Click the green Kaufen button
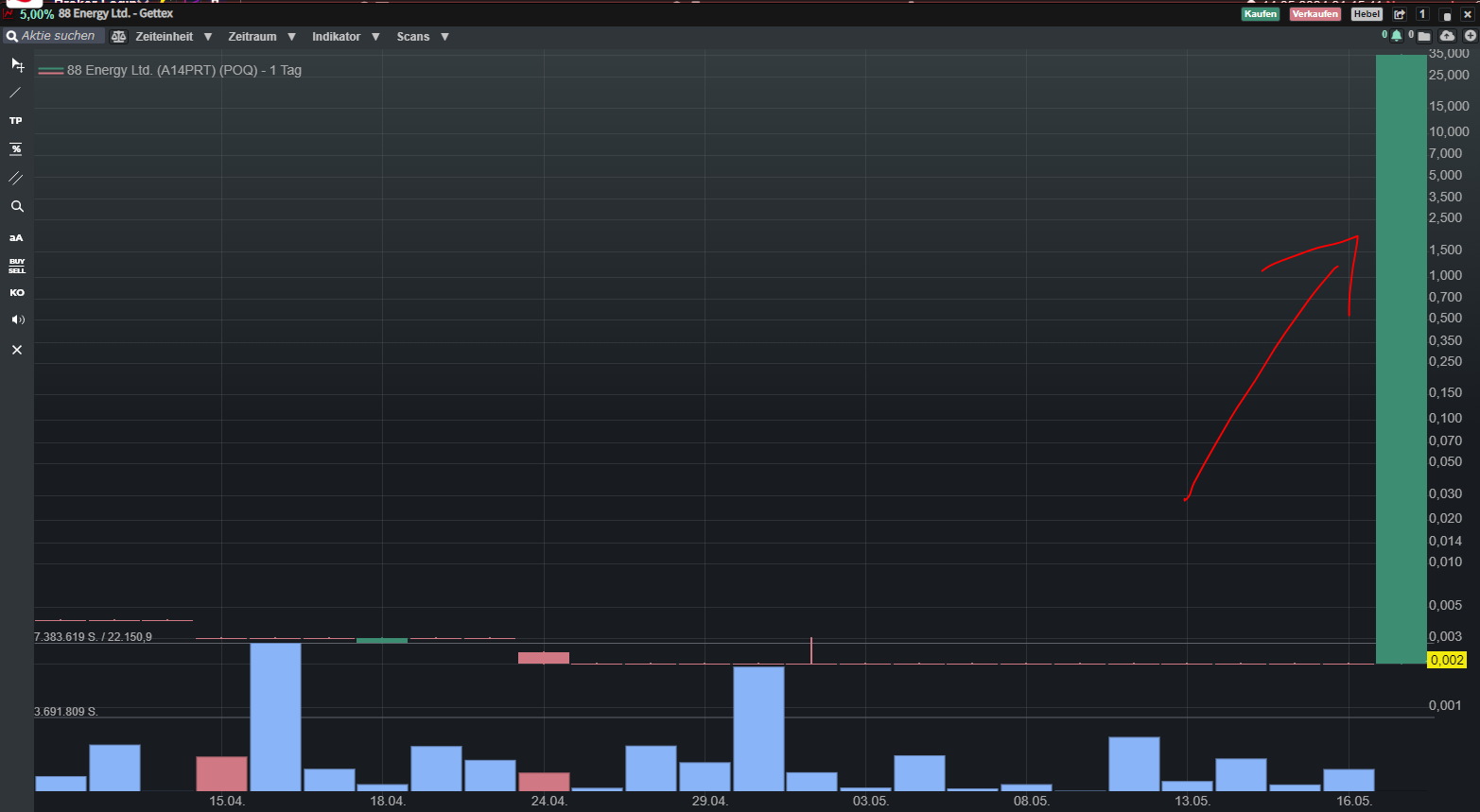The width and height of the screenshot is (1480, 812). (1260, 14)
